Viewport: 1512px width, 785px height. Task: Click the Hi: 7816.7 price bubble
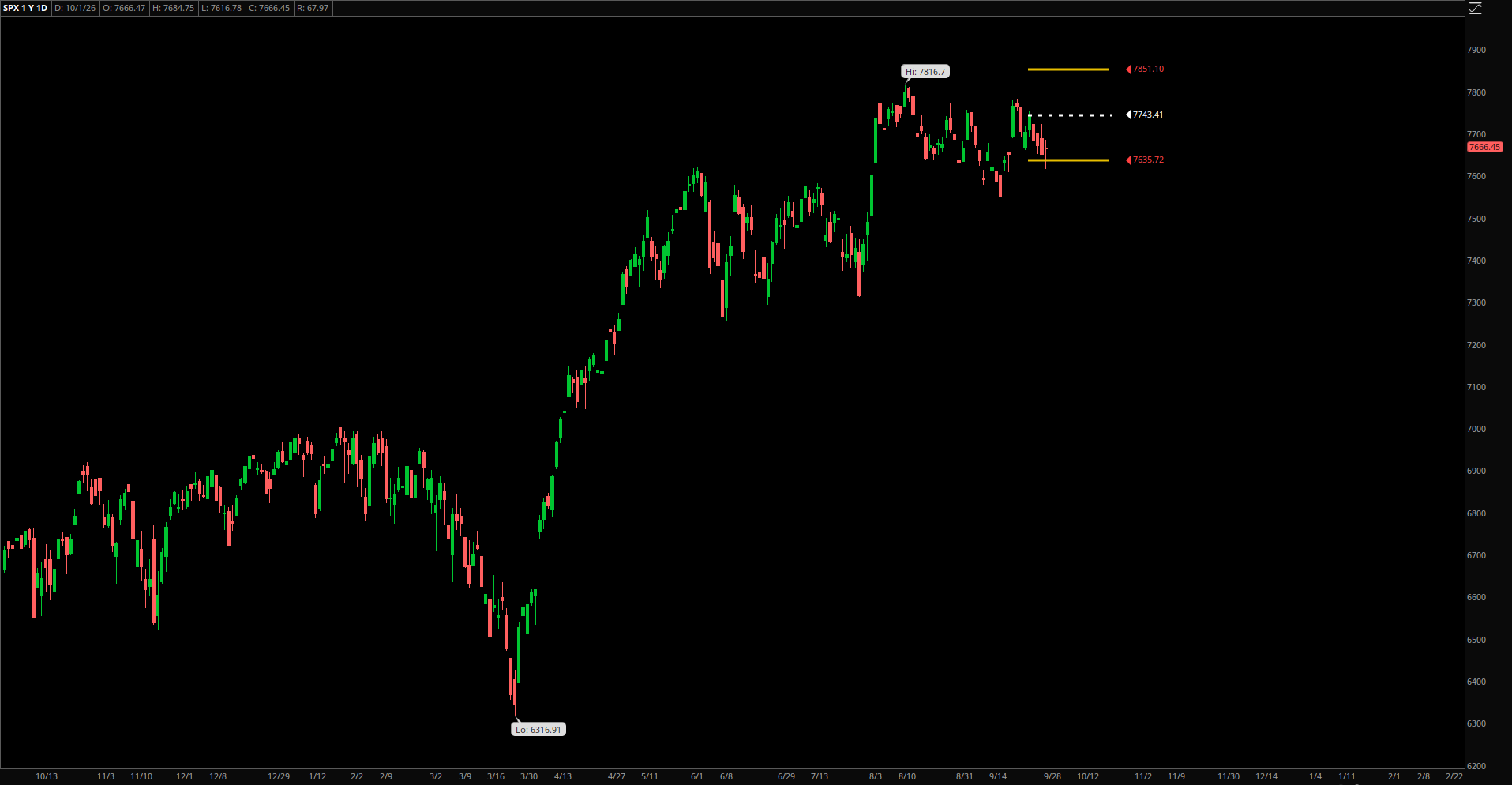tap(925, 72)
